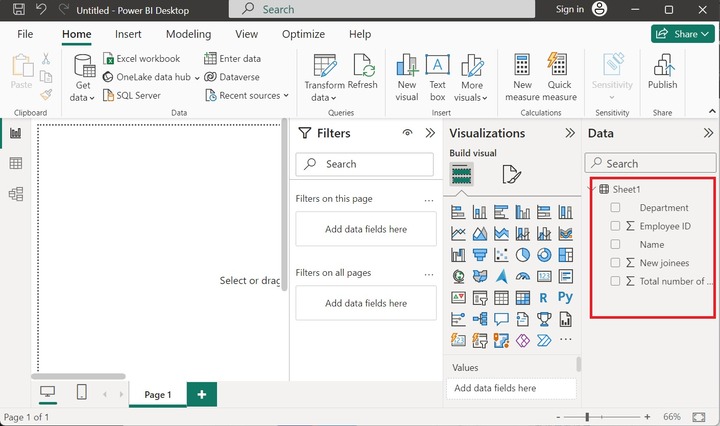Add a new page with plus button

pos(202,394)
